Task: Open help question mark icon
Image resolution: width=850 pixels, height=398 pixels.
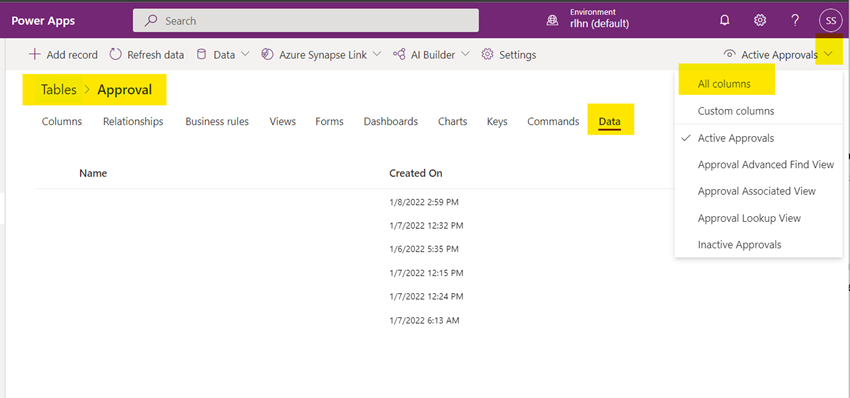Action: (x=795, y=21)
